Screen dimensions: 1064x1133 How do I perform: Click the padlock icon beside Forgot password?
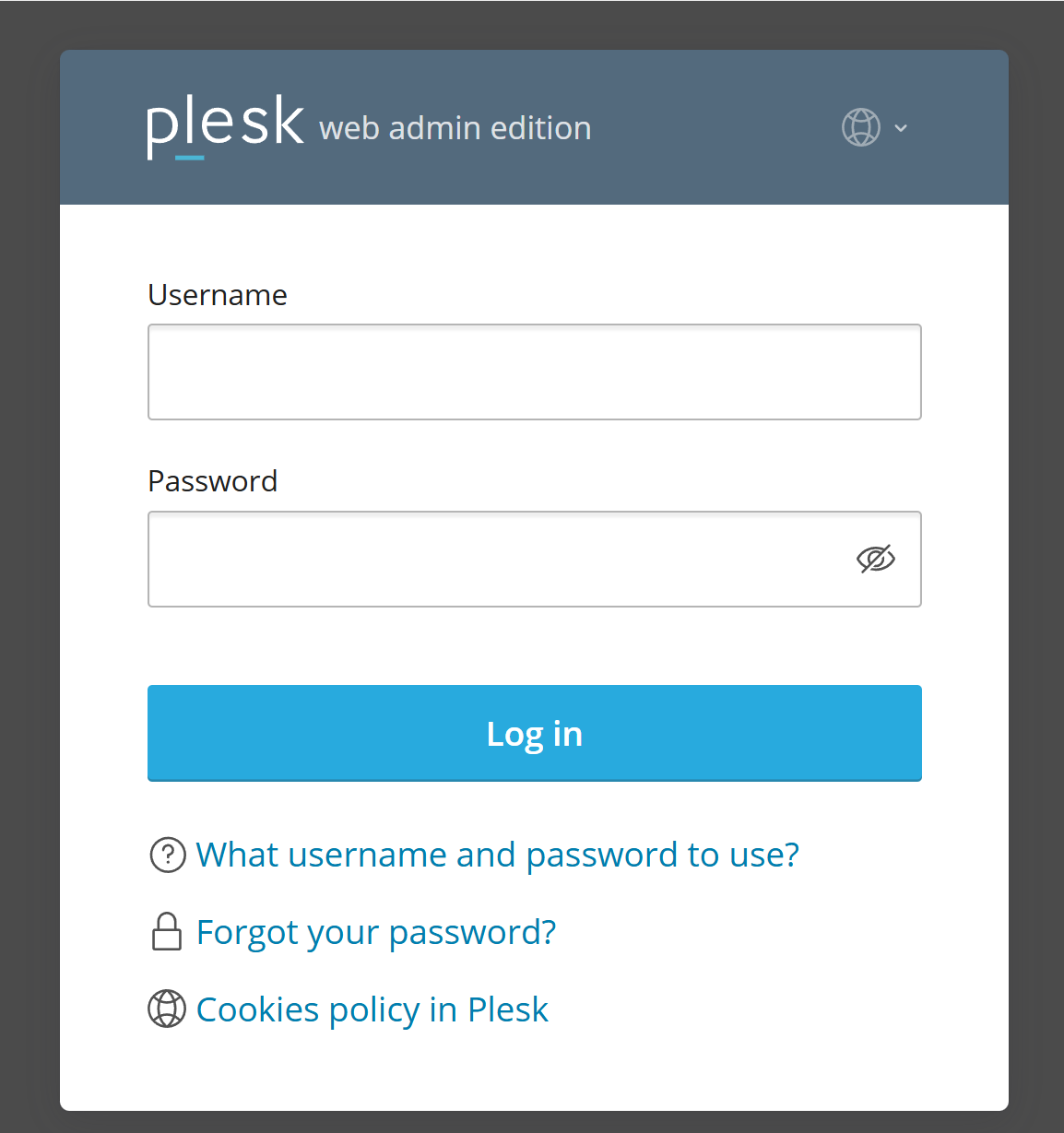pyautogui.click(x=167, y=931)
